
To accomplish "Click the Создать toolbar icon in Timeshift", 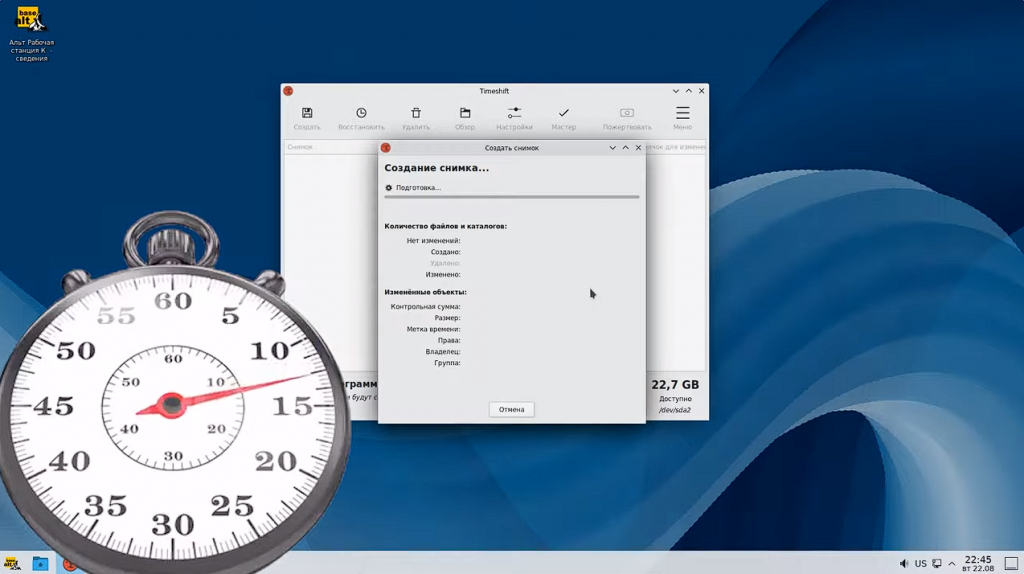I will click(307, 113).
